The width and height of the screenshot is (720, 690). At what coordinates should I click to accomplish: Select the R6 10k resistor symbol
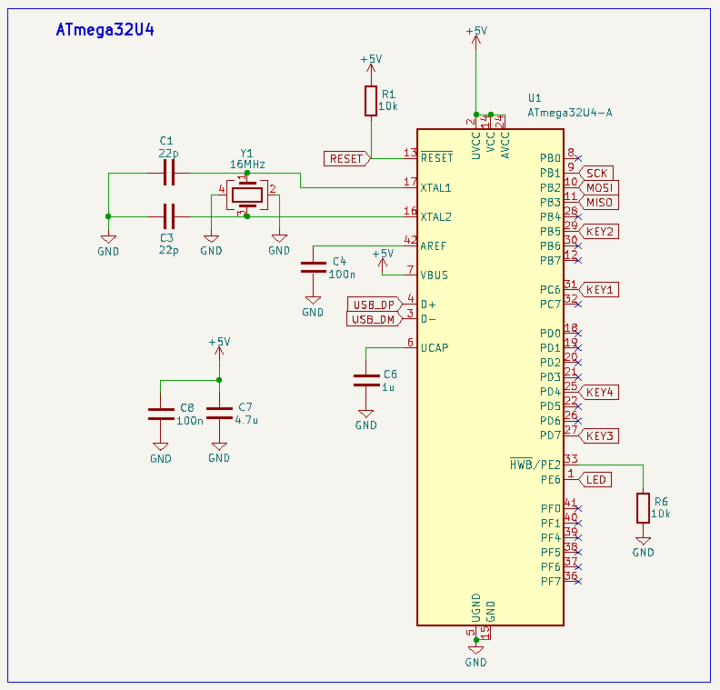[x=643, y=508]
